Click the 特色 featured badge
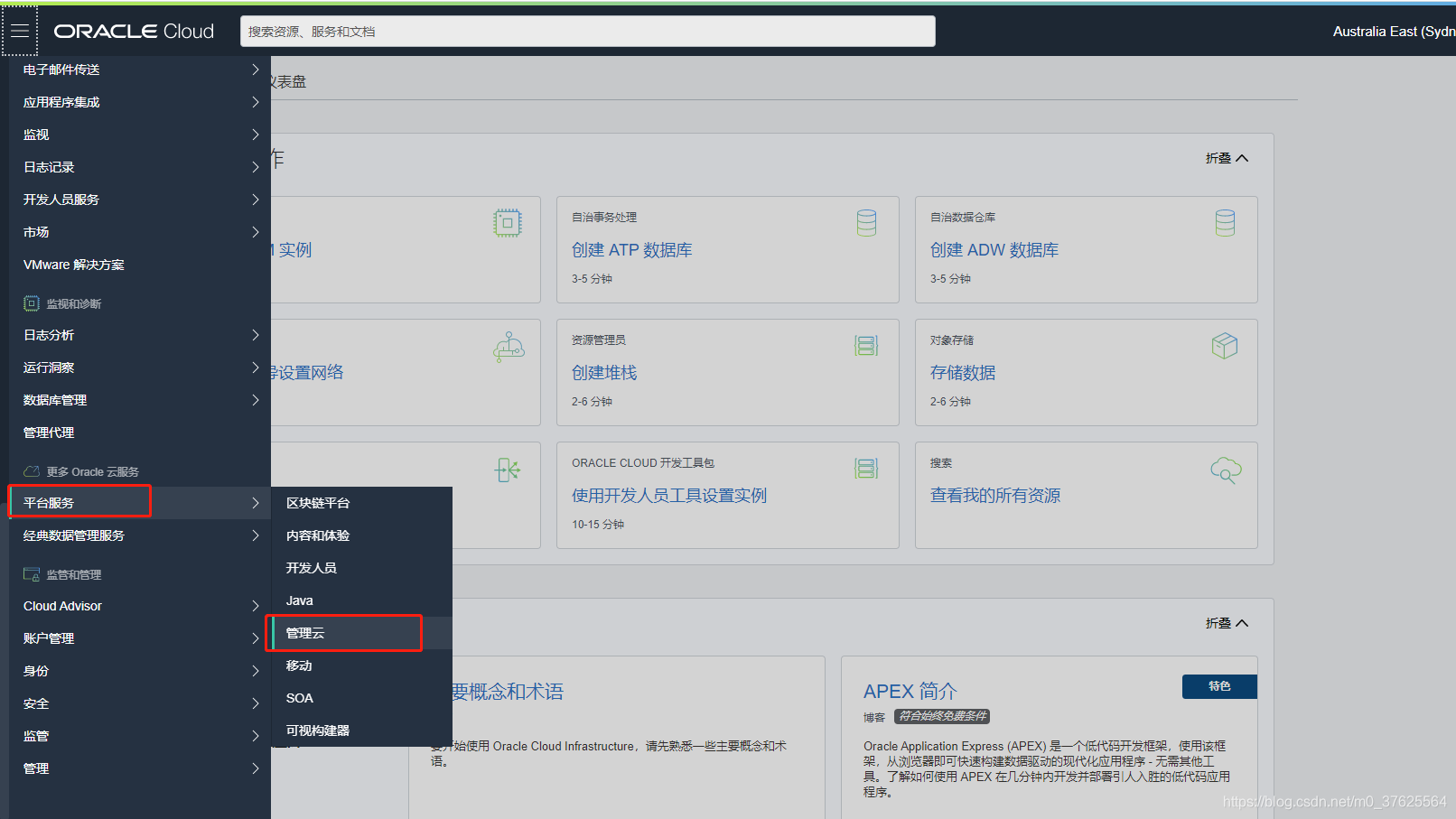This screenshot has height=819, width=1456. point(1219,686)
